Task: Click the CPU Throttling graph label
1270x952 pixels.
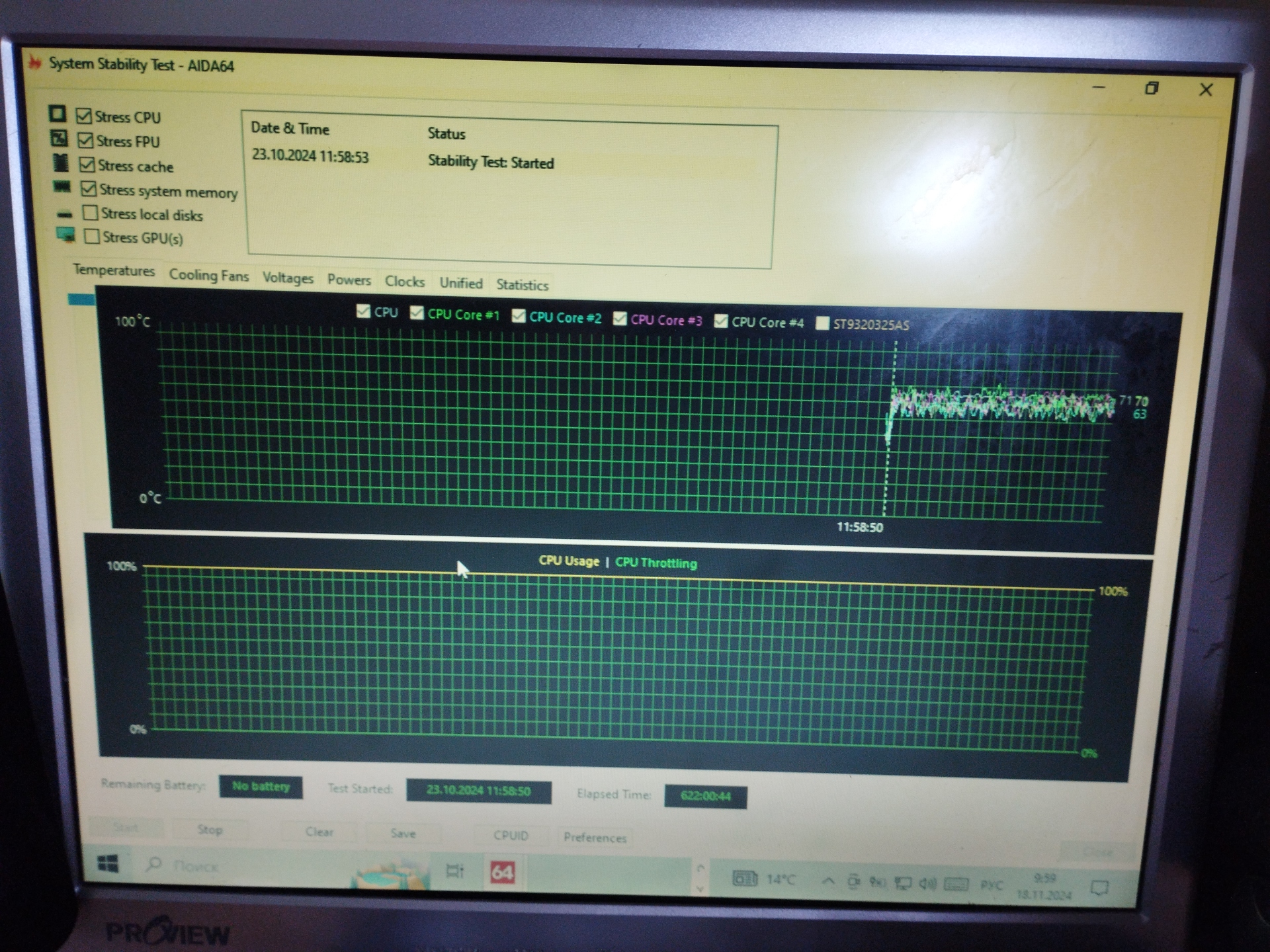Action: 656,563
